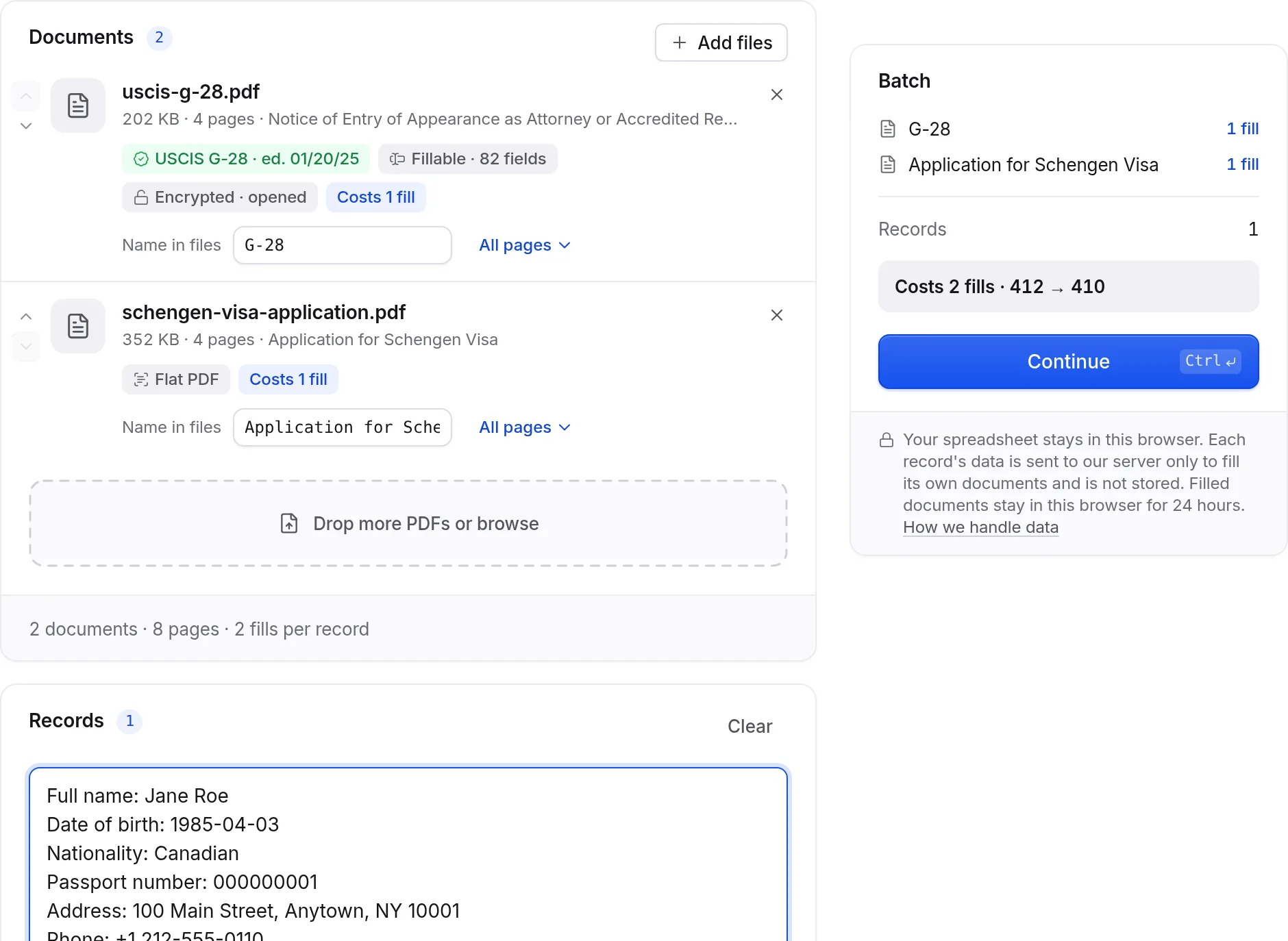
Task: Click the Costs 1 fill tag under schengen-visa-application.pdf
Action: [x=288, y=379]
